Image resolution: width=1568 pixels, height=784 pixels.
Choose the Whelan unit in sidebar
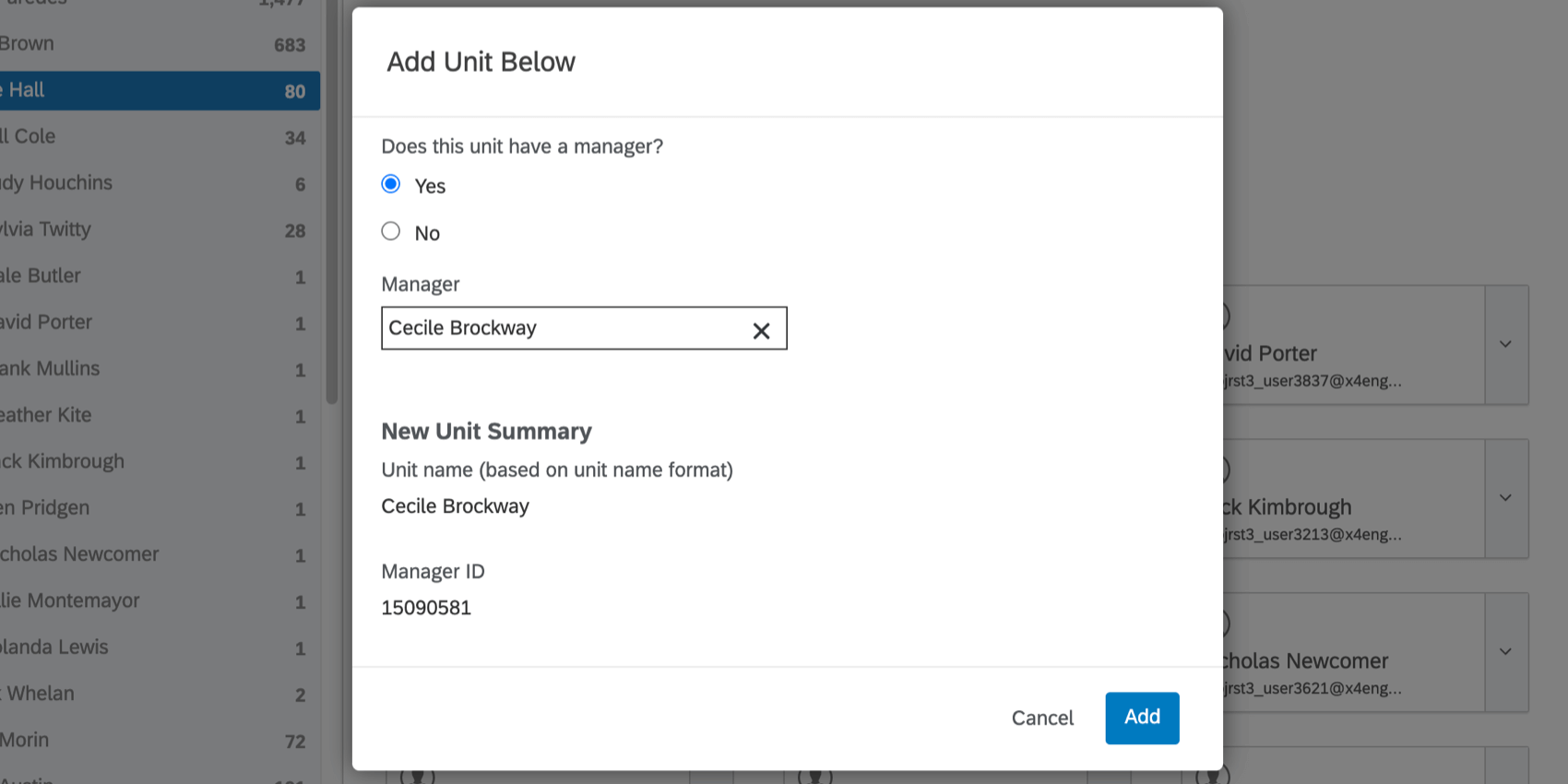(157, 694)
